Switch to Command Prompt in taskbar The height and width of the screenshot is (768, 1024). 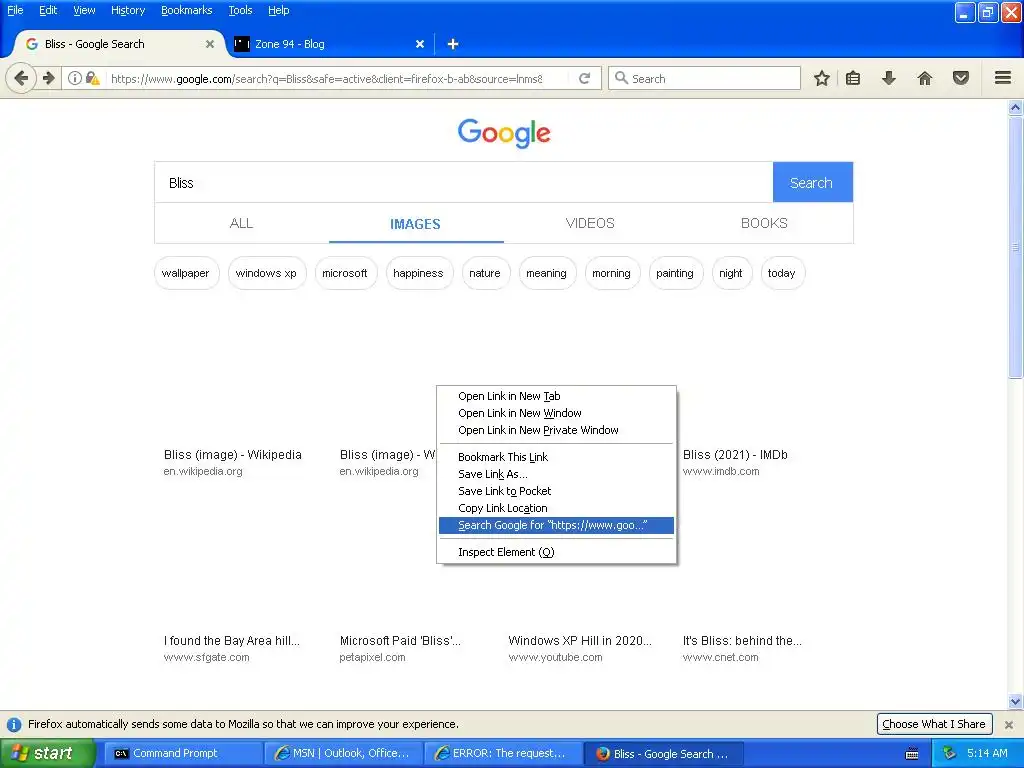[x=183, y=754]
